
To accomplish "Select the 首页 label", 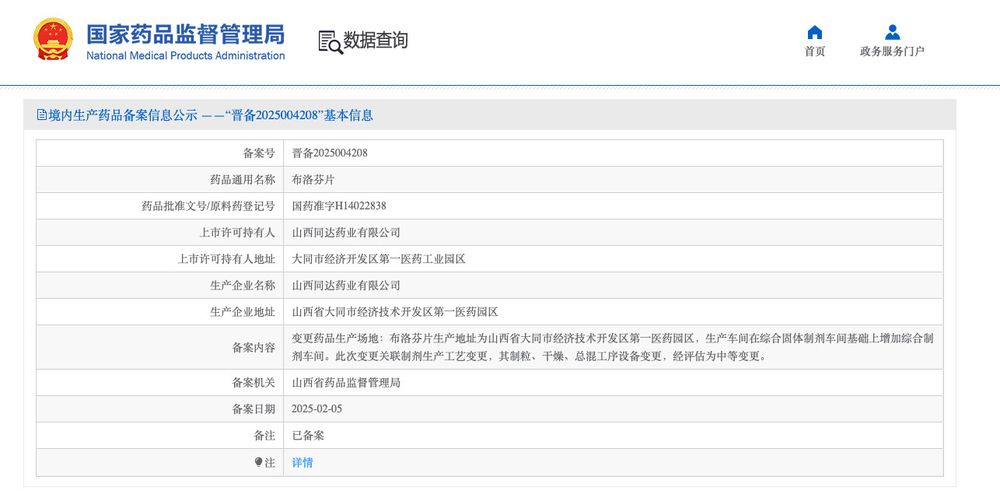I will (814, 52).
